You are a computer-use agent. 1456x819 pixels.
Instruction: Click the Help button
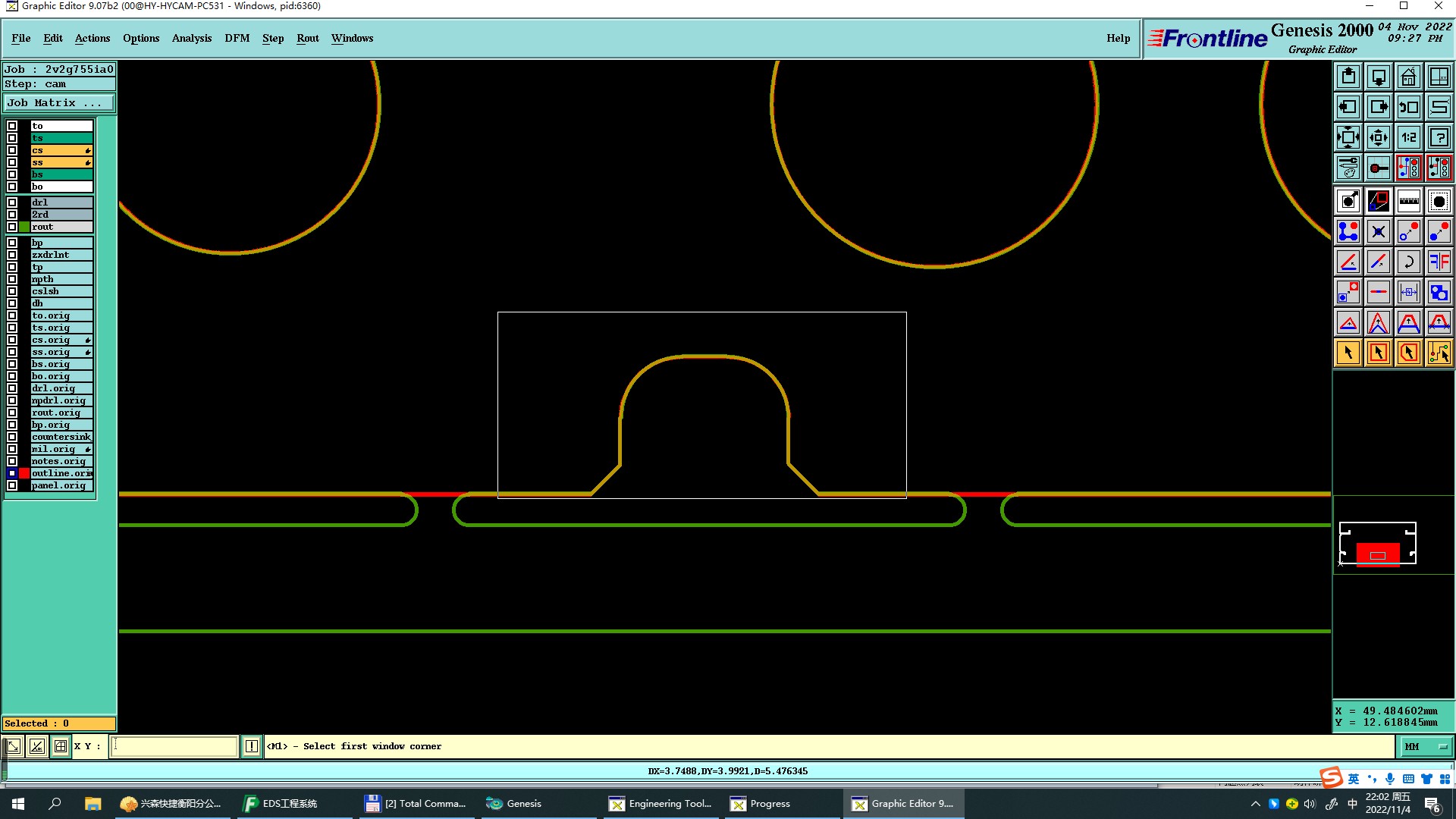(x=1118, y=38)
